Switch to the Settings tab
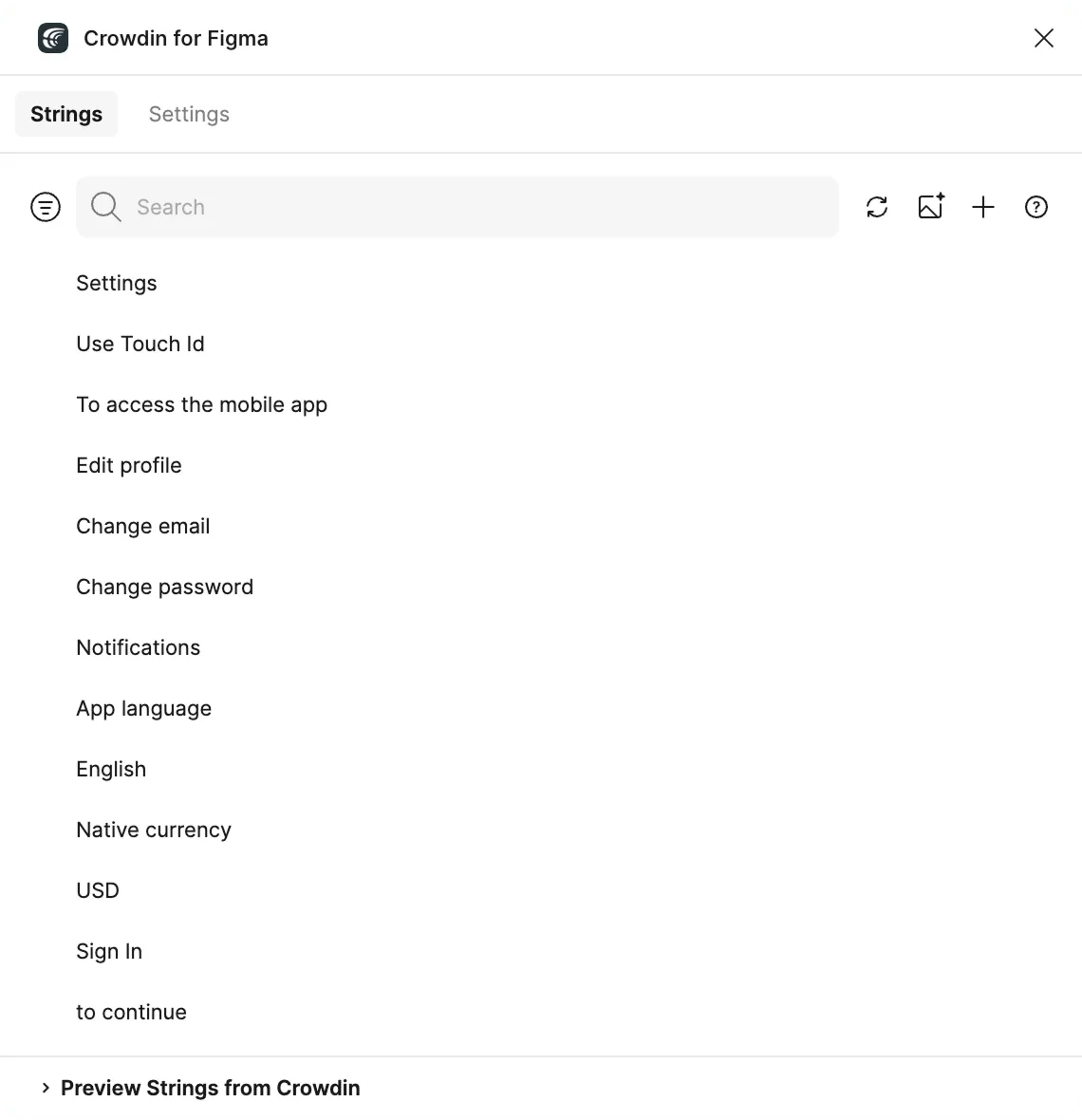Screen dimensions: 1082x1120 click(x=188, y=114)
